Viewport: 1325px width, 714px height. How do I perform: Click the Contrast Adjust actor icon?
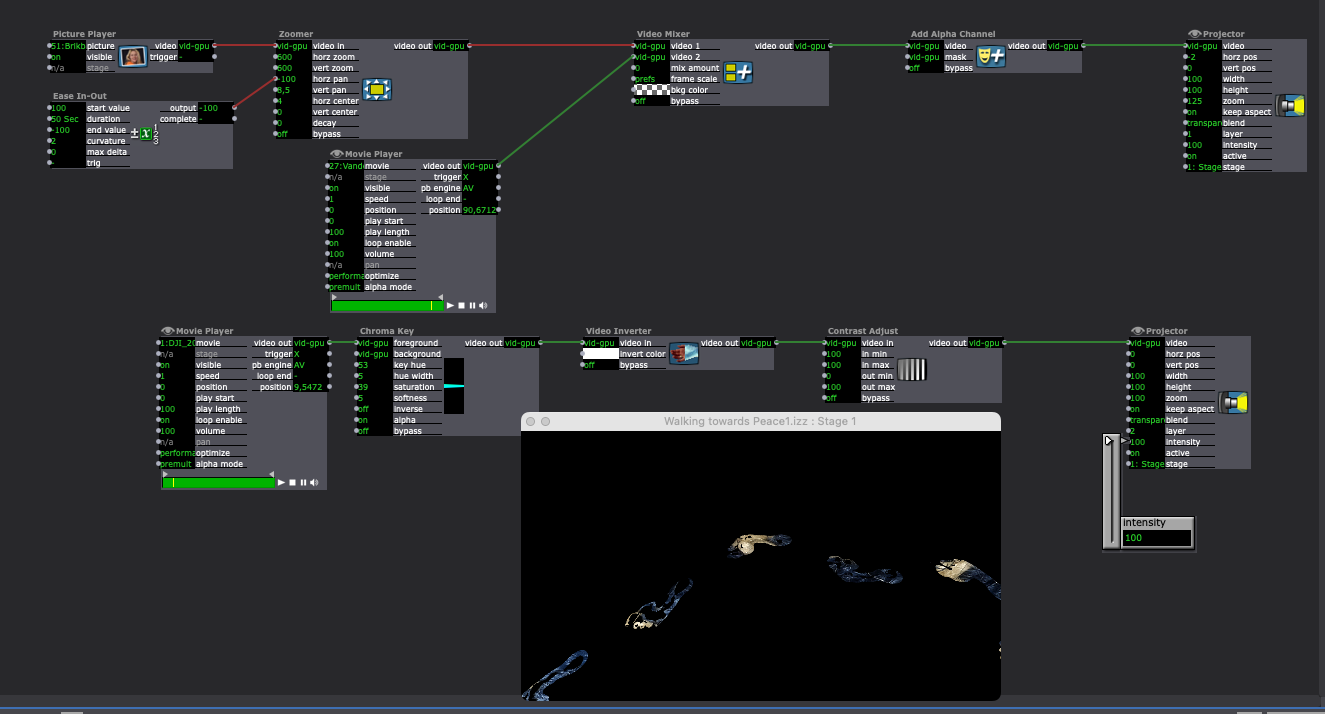pos(912,370)
